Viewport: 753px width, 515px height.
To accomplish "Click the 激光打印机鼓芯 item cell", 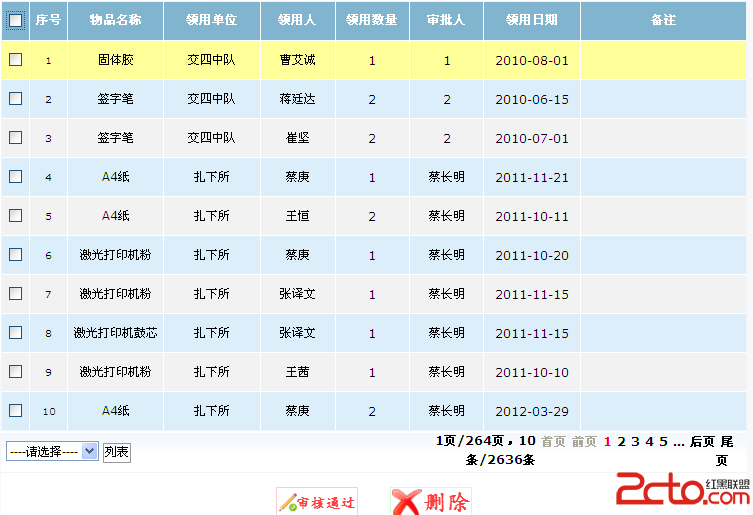I will (116, 333).
